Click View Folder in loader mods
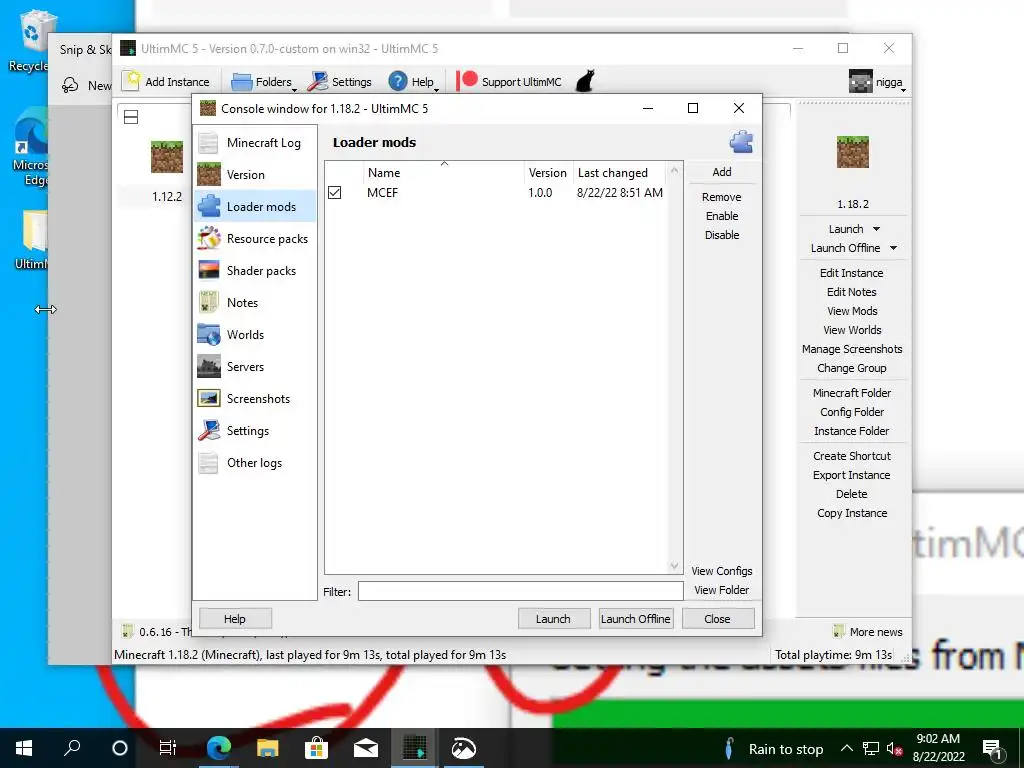Screen dimensions: 1024x768 (722, 590)
